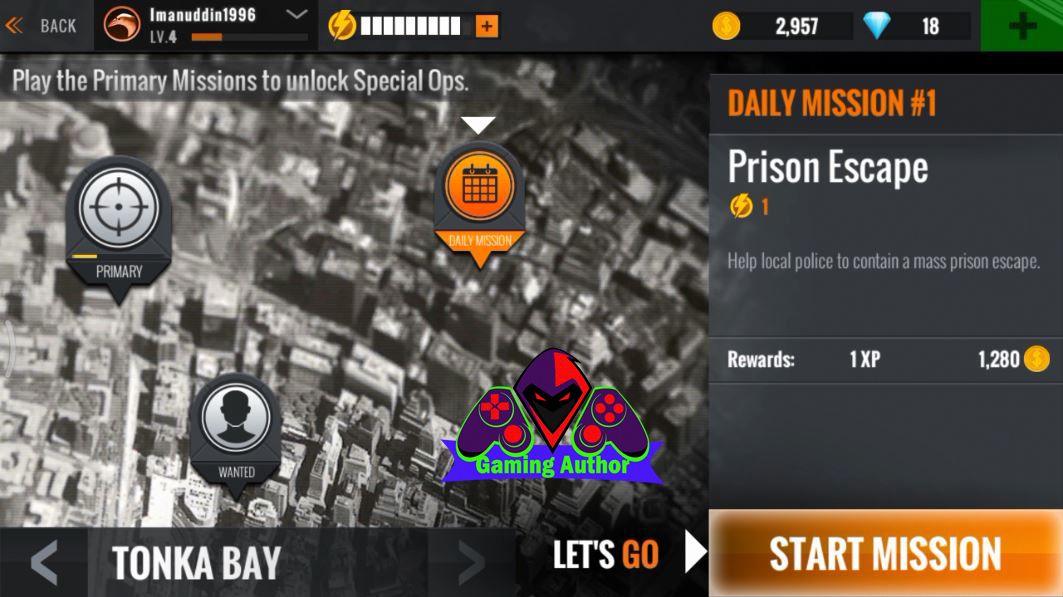Select the Daily Mission calendar marker
Image resolution: width=1063 pixels, height=597 pixels.
(479, 203)
